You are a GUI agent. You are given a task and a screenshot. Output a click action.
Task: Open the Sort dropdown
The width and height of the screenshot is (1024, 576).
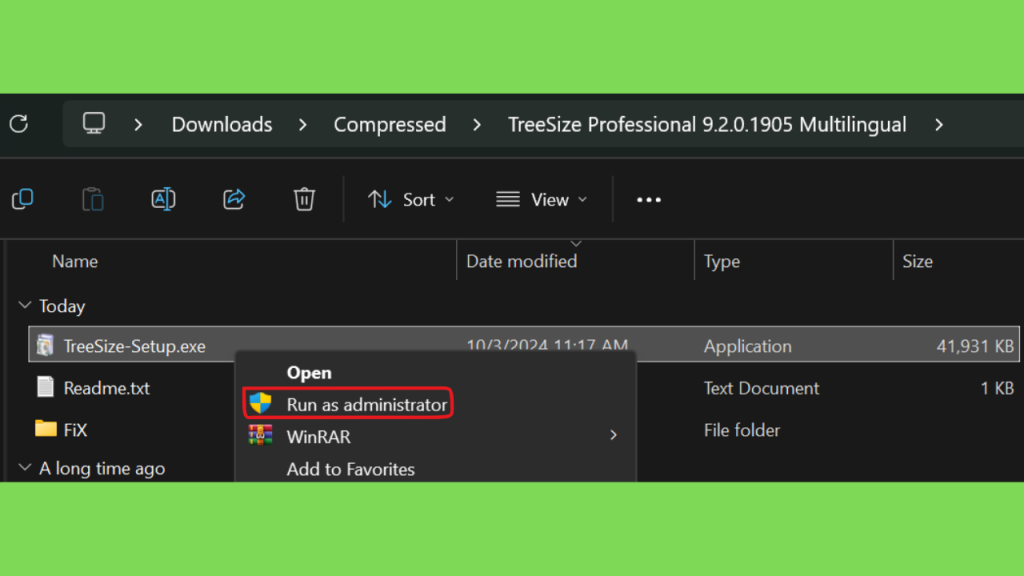[410, 199]
